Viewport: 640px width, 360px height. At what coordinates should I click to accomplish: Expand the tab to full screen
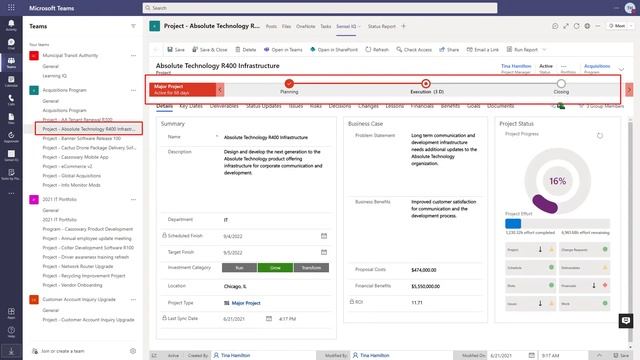[566, 26]
